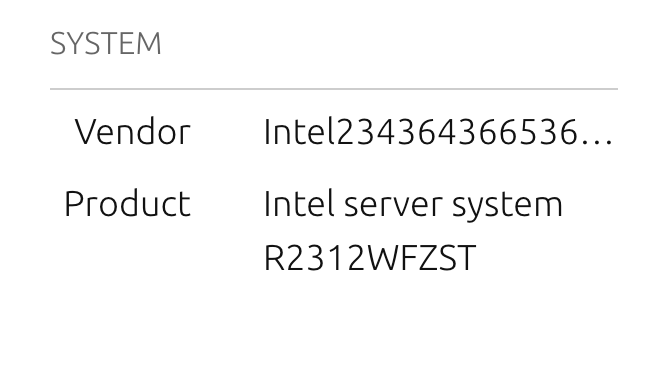This screenshot has height=384, width=662.
Task: Click the word server in Product value
Action: [x=393, y=206]
